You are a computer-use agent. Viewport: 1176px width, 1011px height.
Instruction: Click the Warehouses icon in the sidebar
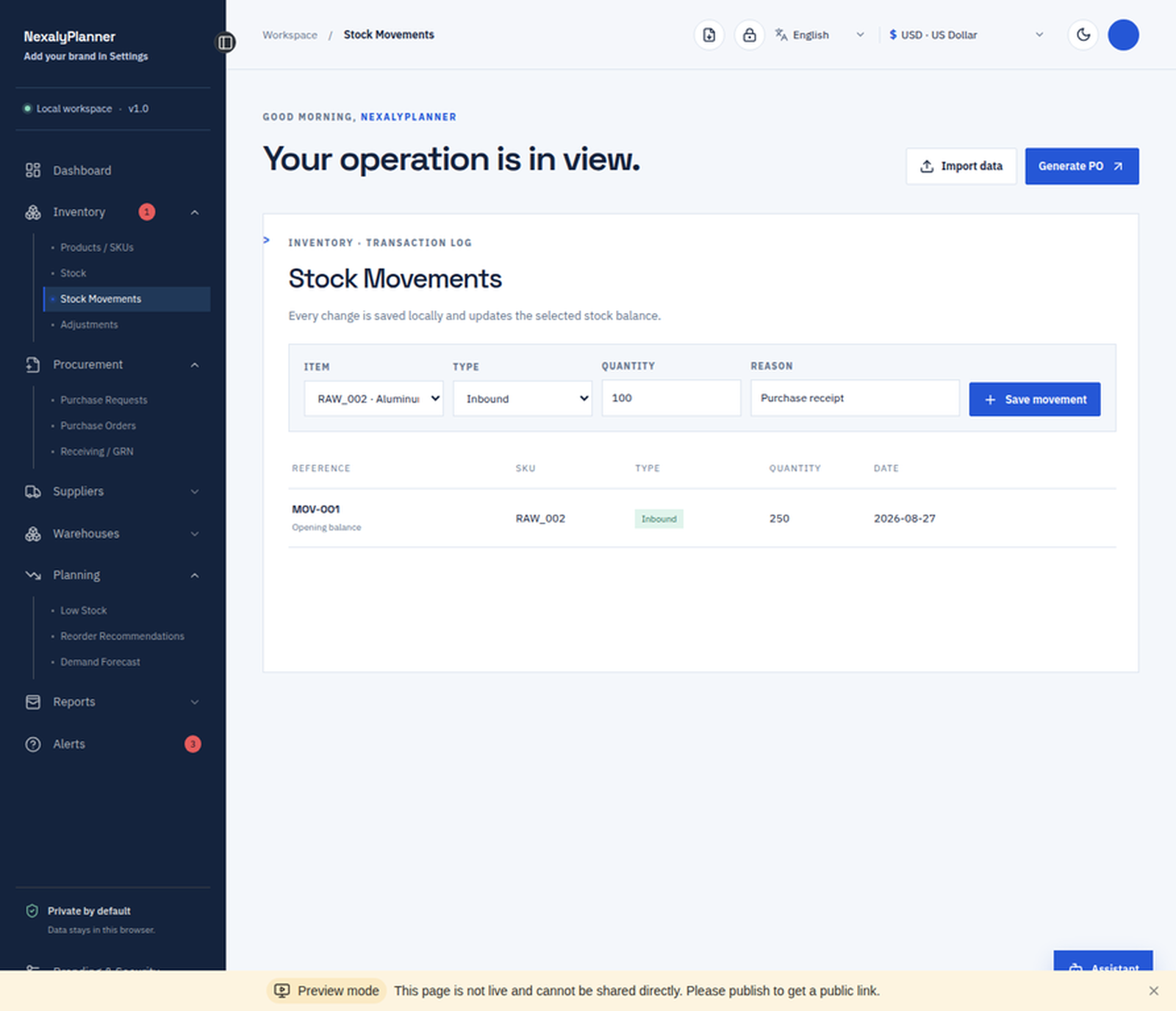tap(33, 533)
